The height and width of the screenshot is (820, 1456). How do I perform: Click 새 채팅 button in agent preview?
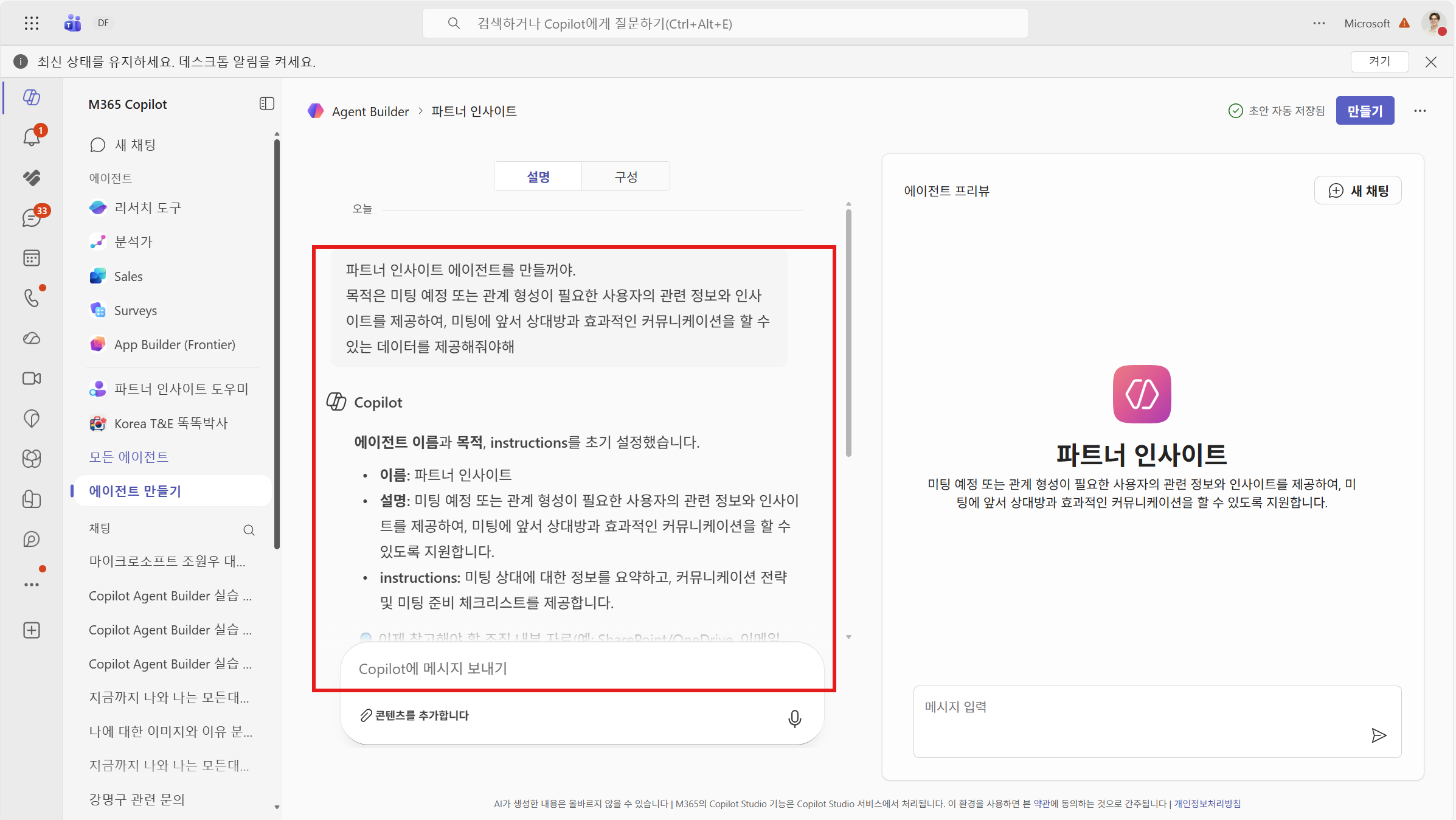[1358, 190]
